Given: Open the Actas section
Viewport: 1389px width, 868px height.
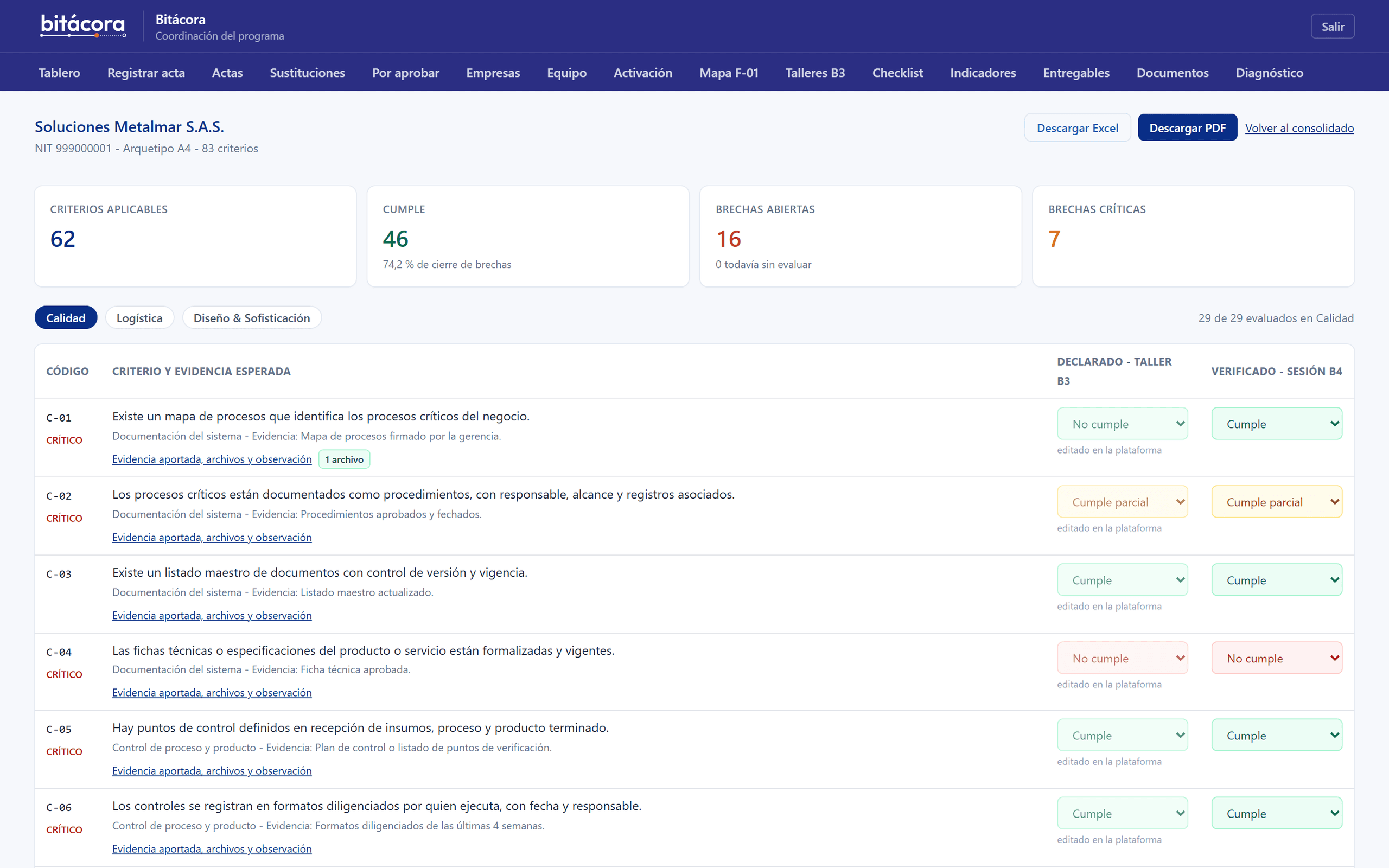Looking at the screenshot, I should coord(227,73).
